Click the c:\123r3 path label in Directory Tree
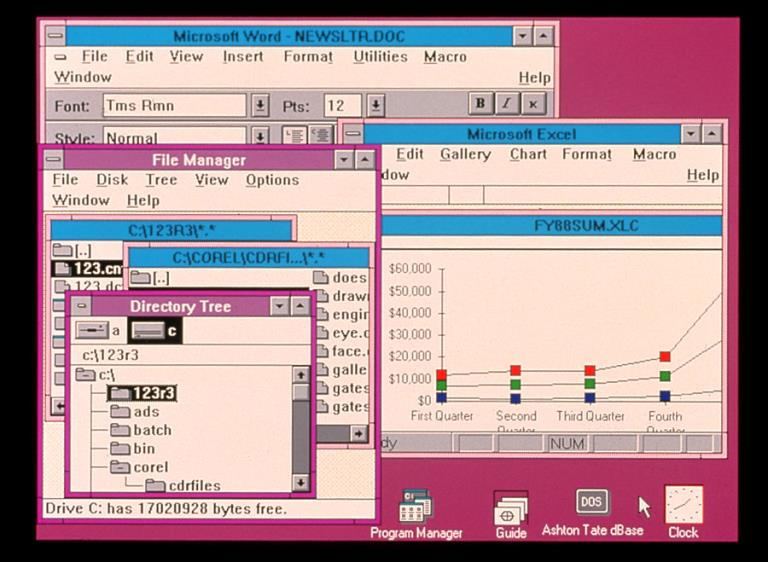 click(110, 355)
